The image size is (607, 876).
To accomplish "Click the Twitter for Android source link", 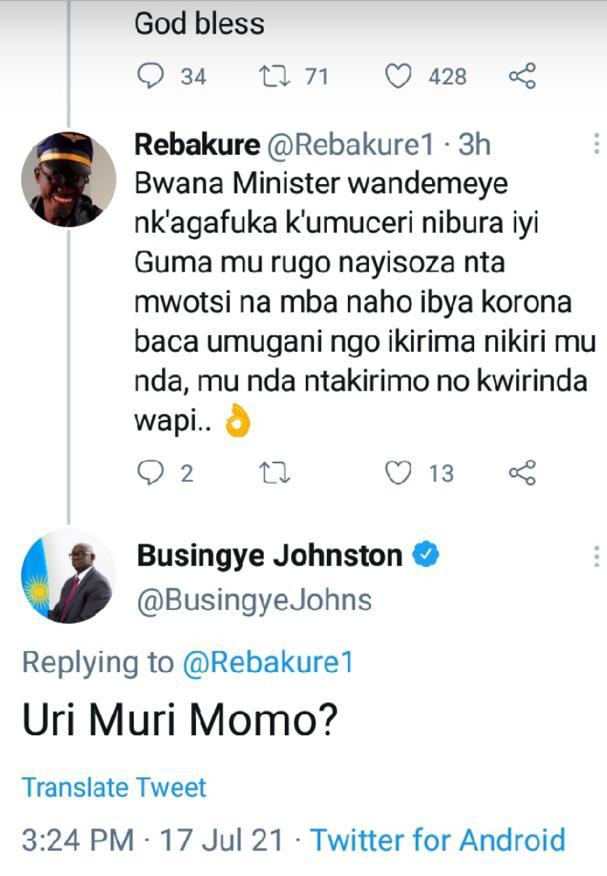I will tap(437, 840).
